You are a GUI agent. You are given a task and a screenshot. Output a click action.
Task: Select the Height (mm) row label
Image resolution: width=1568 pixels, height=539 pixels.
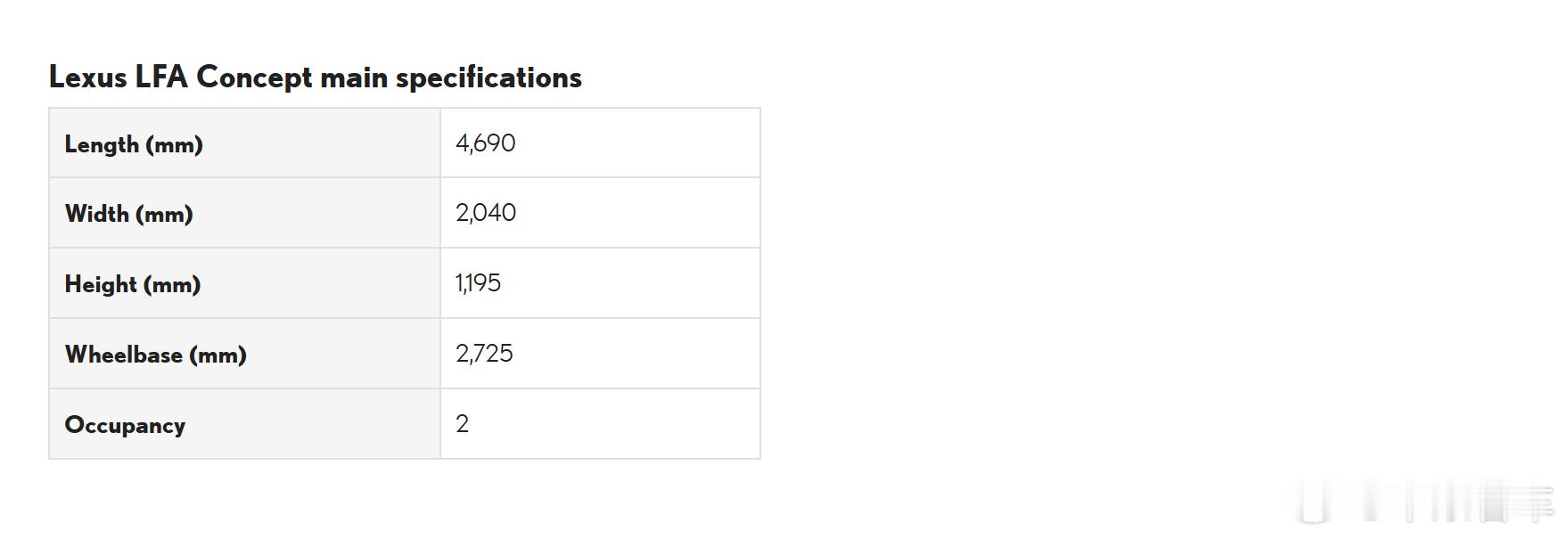coord(133,284)
